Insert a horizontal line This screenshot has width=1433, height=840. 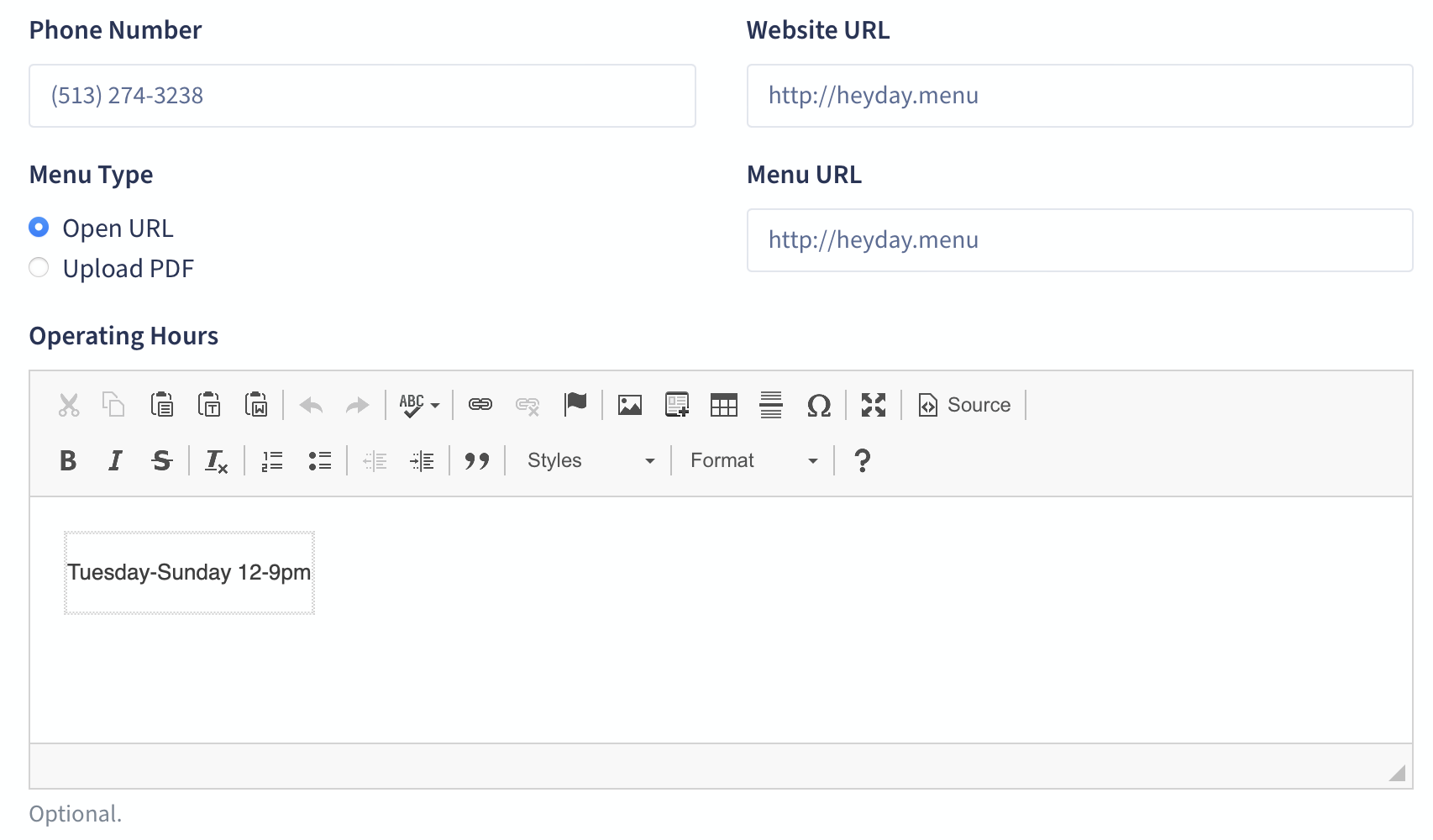(x=771, y=405)
